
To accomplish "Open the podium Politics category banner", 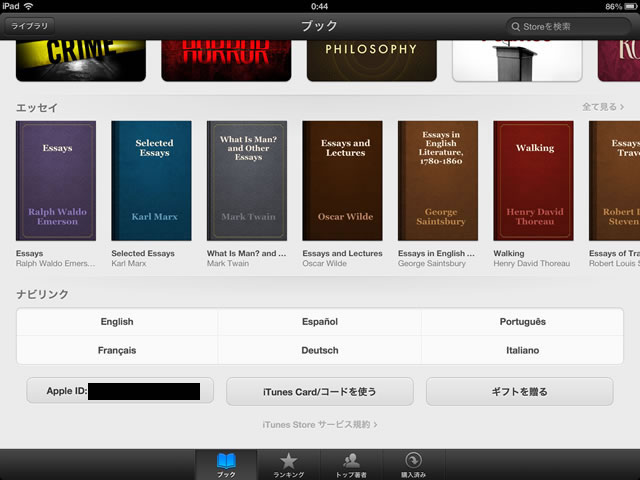I will point(517,60).
